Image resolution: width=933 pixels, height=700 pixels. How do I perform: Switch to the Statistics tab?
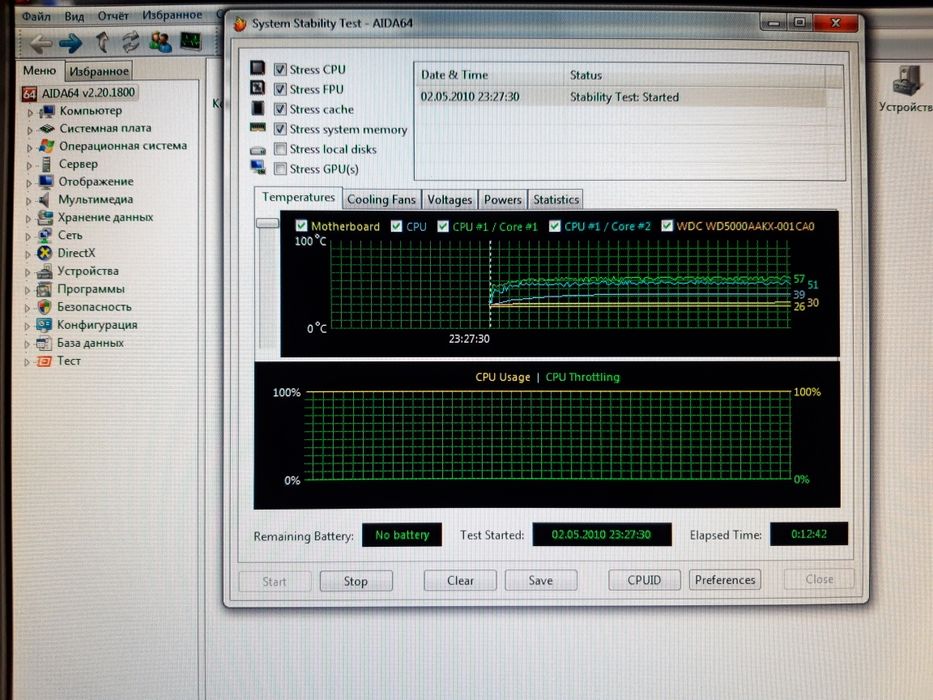[556, 199]
